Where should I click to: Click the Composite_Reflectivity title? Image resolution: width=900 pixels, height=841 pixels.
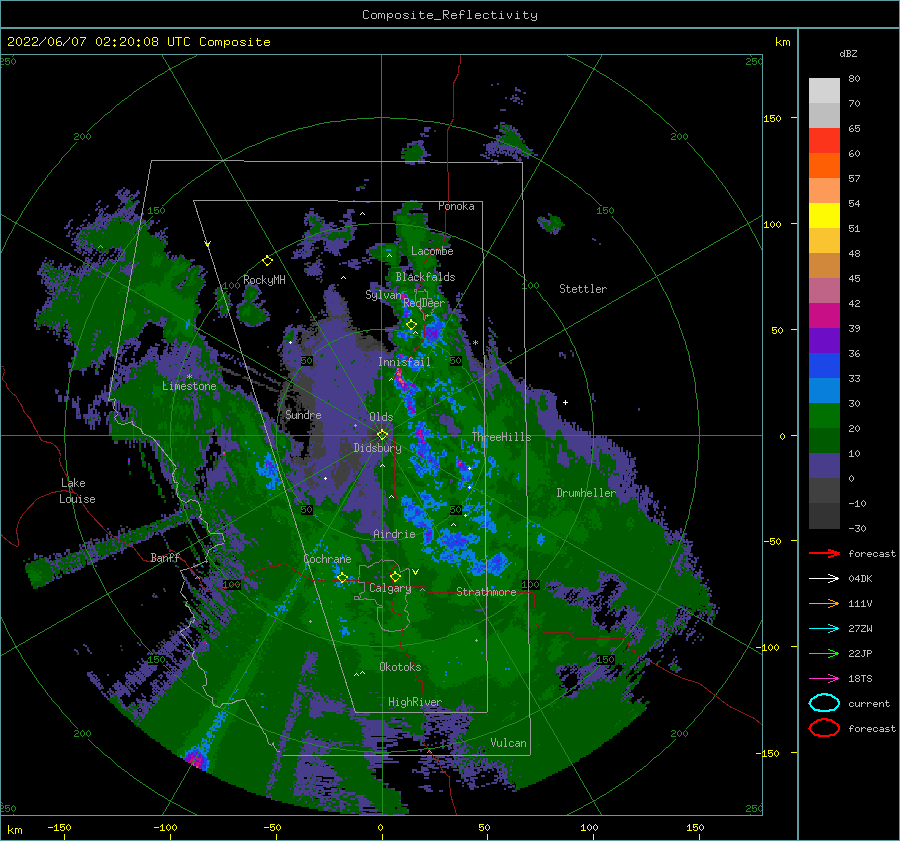[x=449, y=15]
